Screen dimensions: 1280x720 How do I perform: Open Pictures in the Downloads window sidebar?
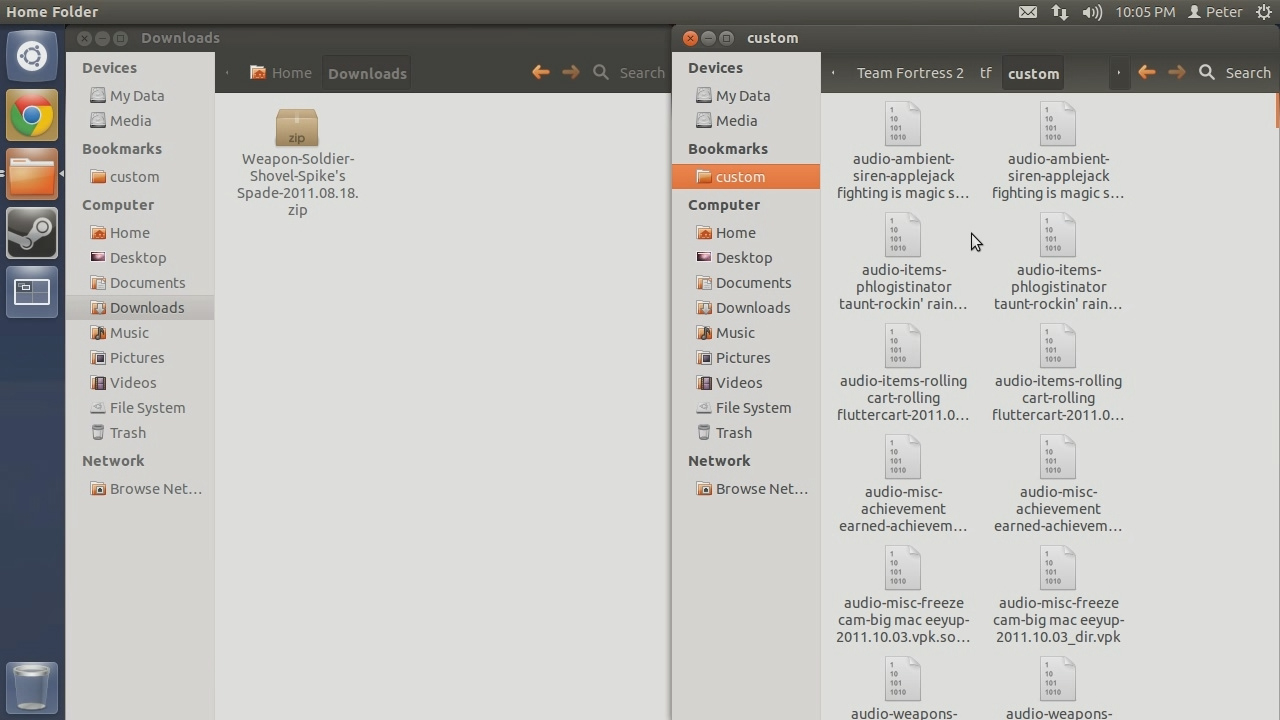click(137, 358)
